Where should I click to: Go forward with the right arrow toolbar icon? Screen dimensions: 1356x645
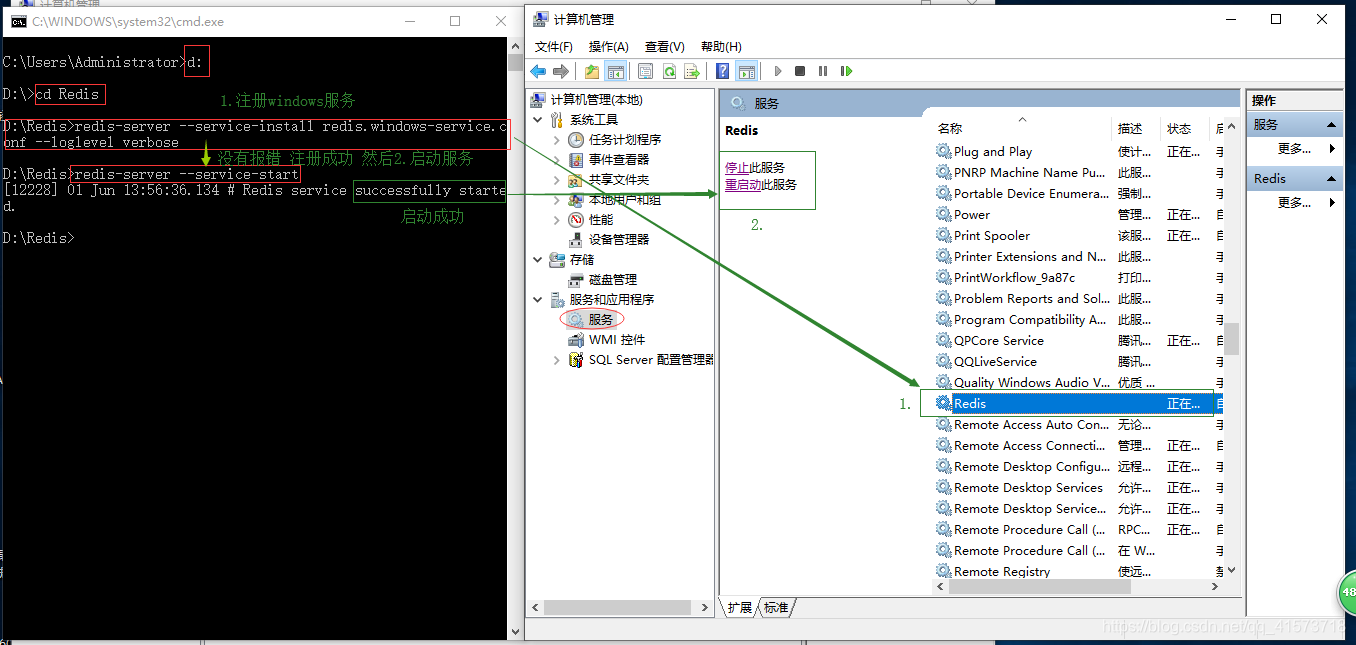[x=560, y=71]
